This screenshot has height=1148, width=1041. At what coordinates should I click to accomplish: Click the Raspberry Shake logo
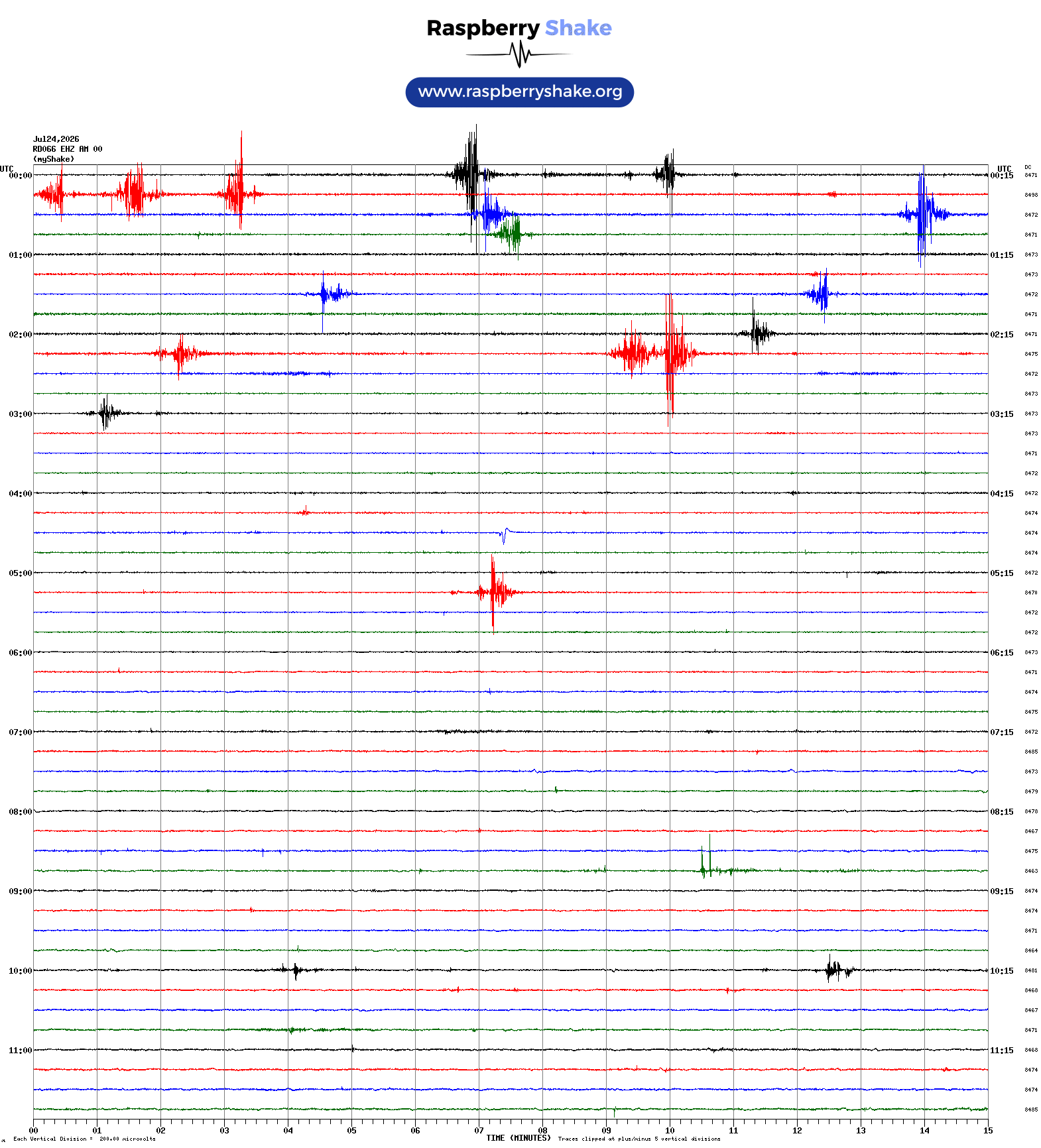point(519,42)
